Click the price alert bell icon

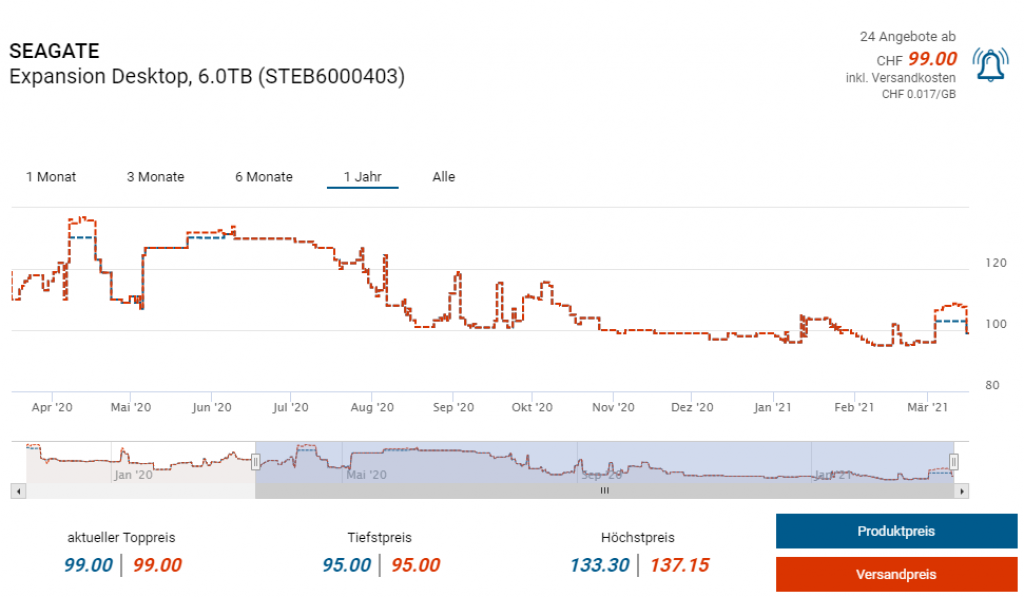(990, 65)
